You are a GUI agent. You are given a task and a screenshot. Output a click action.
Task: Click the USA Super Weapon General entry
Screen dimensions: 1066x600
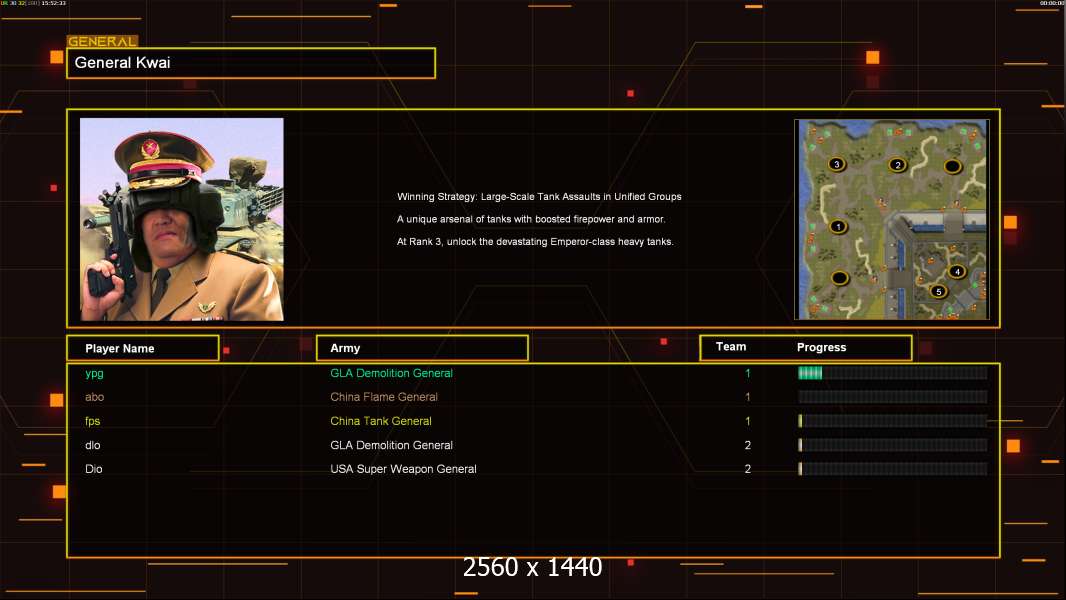pos(403,469)
